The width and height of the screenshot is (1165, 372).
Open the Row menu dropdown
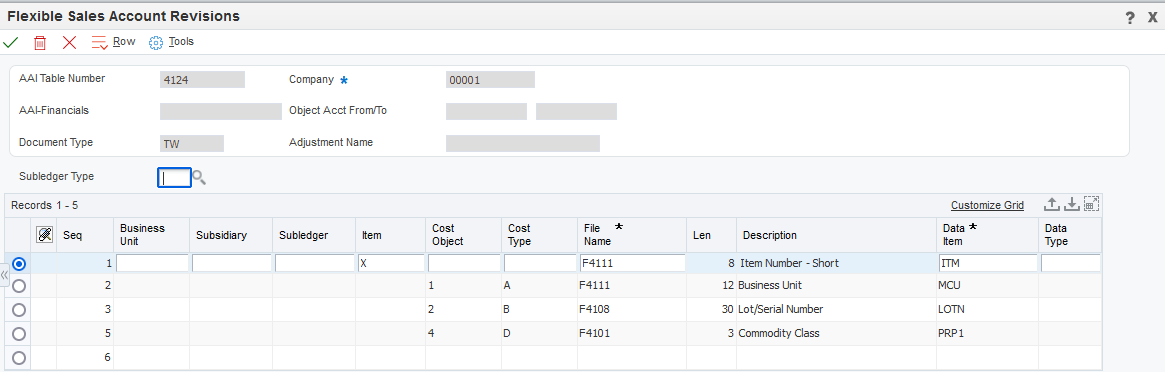114,42
